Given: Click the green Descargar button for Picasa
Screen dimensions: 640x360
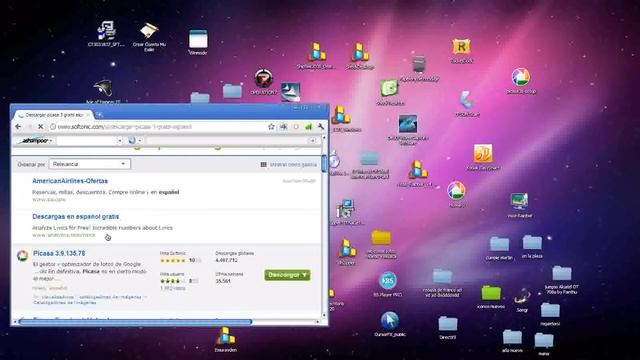Looking at the screenshot, I should point(287,275).
